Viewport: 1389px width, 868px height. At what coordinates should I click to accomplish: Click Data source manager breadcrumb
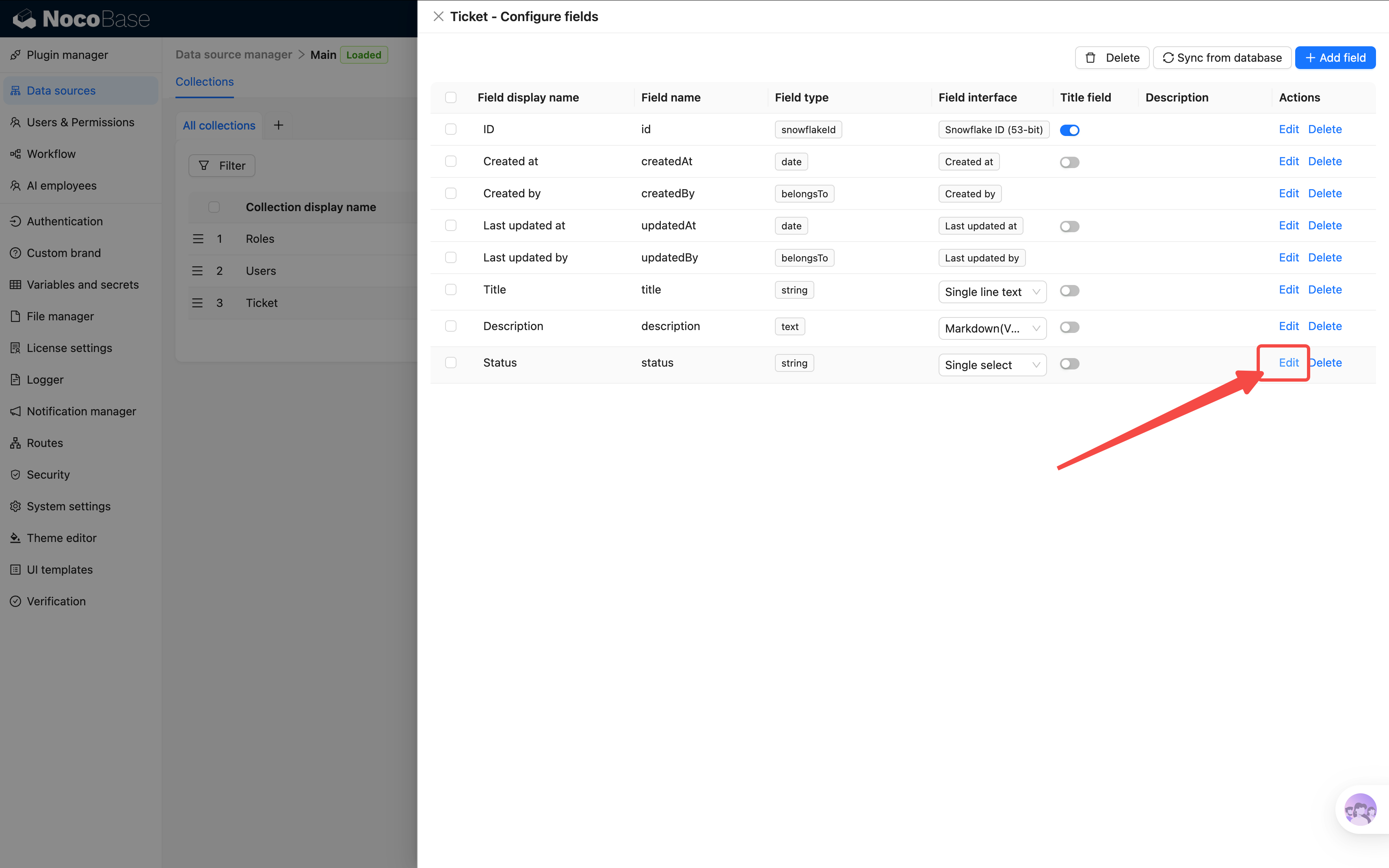(x=234, y=54)
